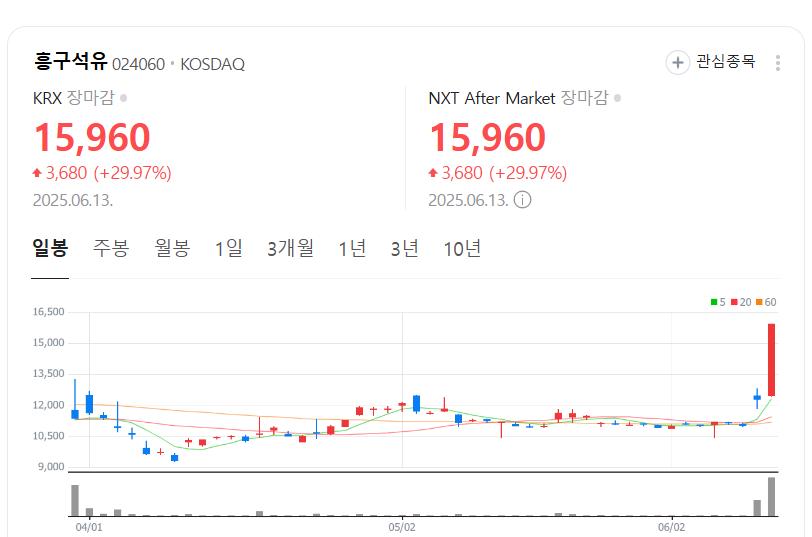Viewport: 812px width, 537px height.
Task: Click the 06/02 date label on axis
Action: tap(672, 527)
